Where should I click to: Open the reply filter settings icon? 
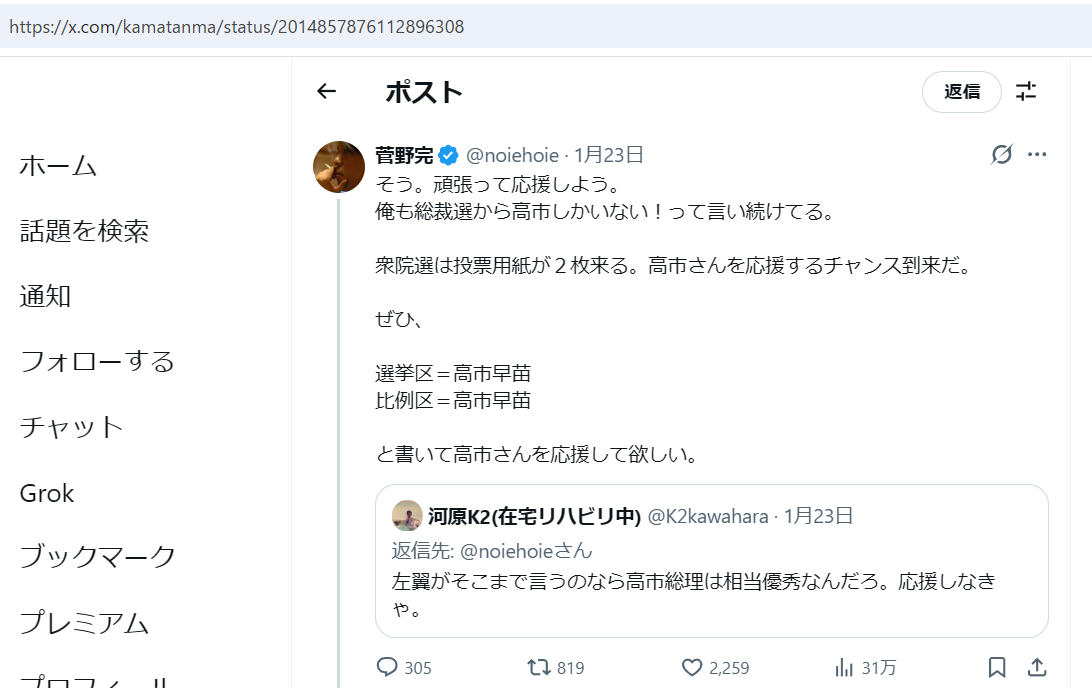[1026, 92]
